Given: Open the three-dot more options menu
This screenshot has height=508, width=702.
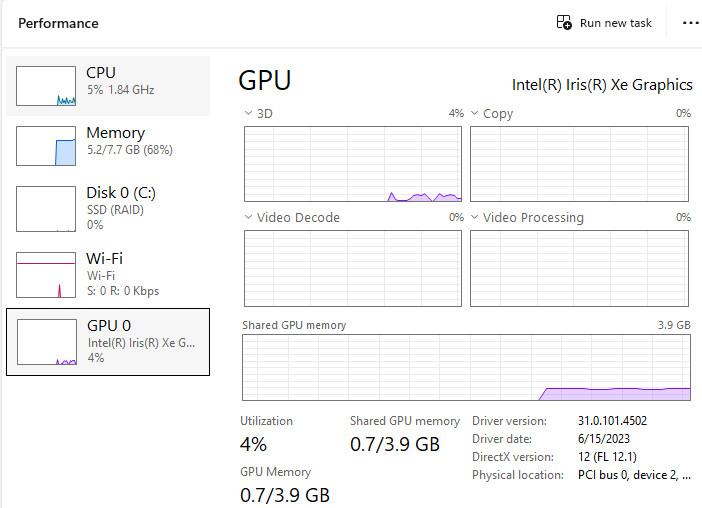Looking at the screenshot, I should coord(691,23).
